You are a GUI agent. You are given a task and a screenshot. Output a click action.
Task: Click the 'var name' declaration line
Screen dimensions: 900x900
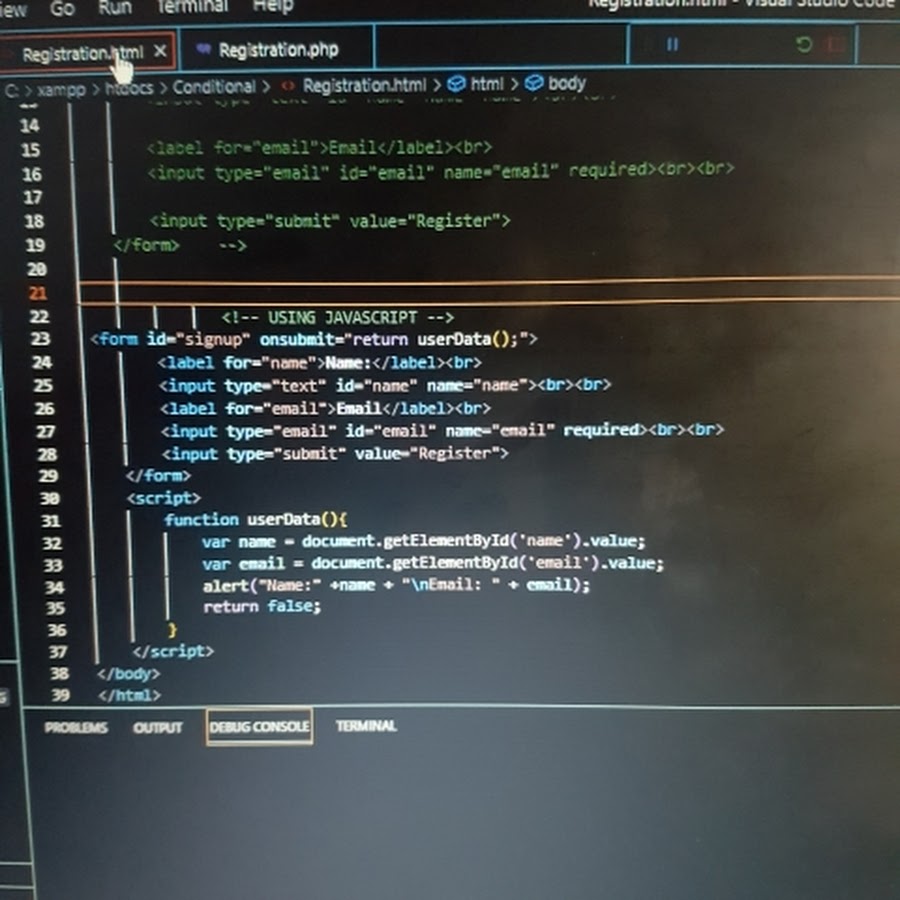coord(424,541)
